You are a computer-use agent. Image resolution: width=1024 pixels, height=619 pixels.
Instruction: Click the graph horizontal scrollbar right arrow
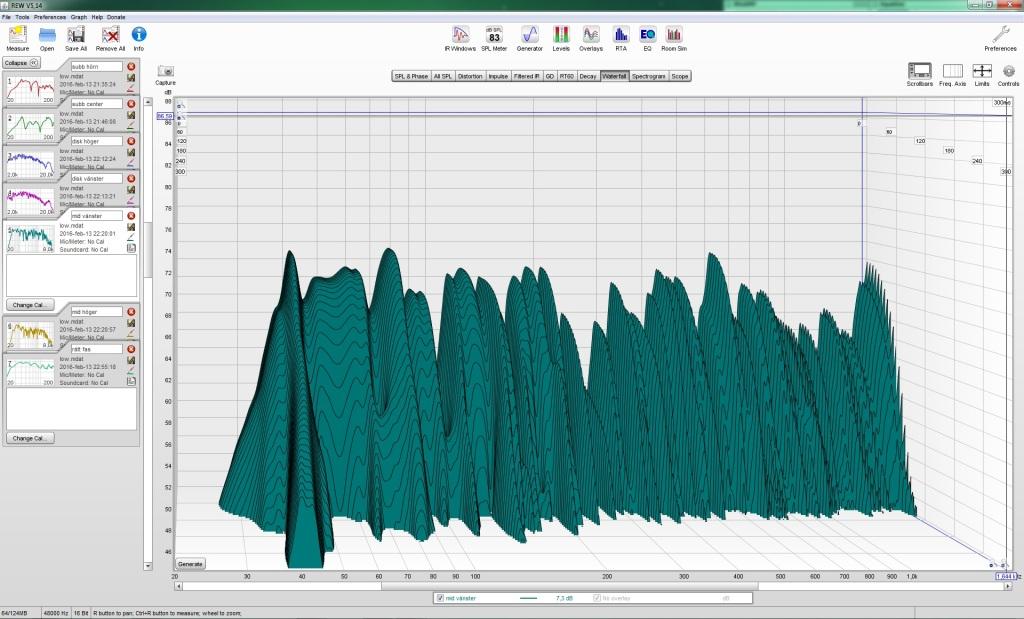click(x=1009, y=586)
